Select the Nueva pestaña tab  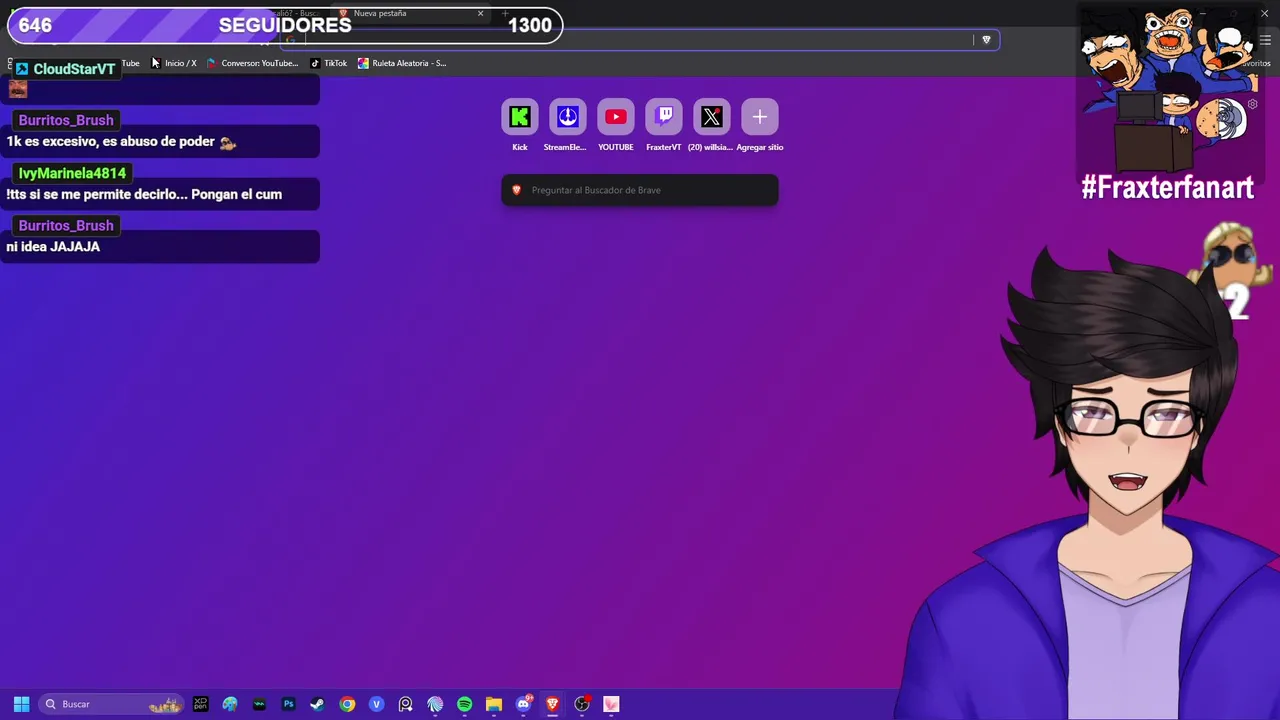coord(408,14)
